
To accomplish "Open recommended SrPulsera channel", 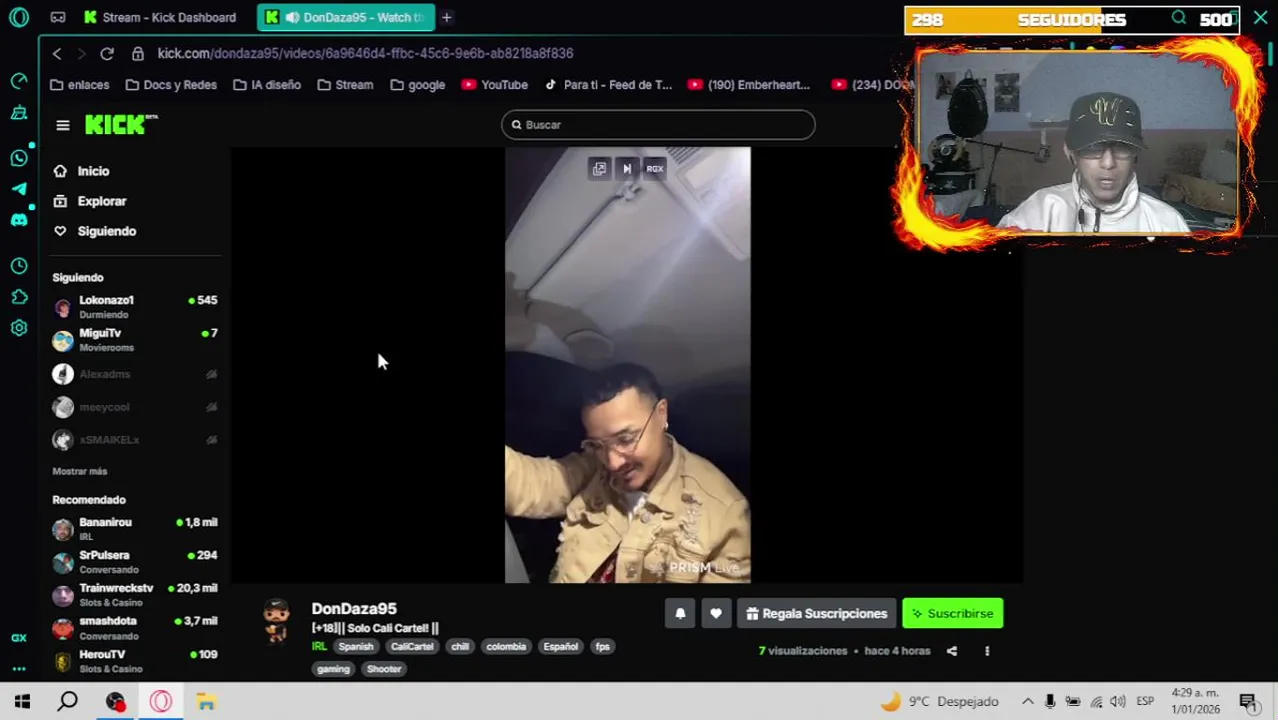I will coord(135,562).
